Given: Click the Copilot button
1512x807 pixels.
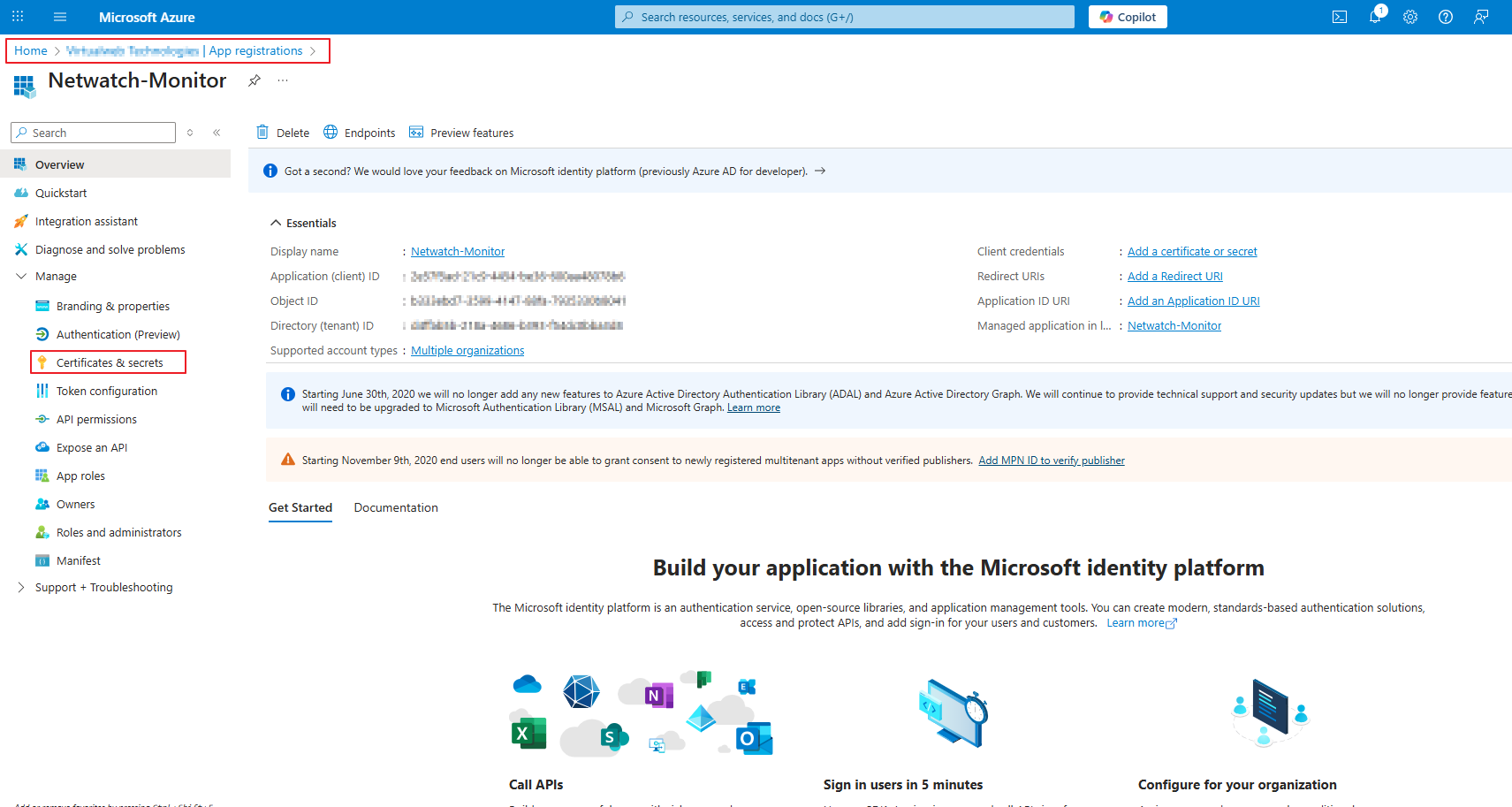Looking at the screenshot, I should point(1128,17).
